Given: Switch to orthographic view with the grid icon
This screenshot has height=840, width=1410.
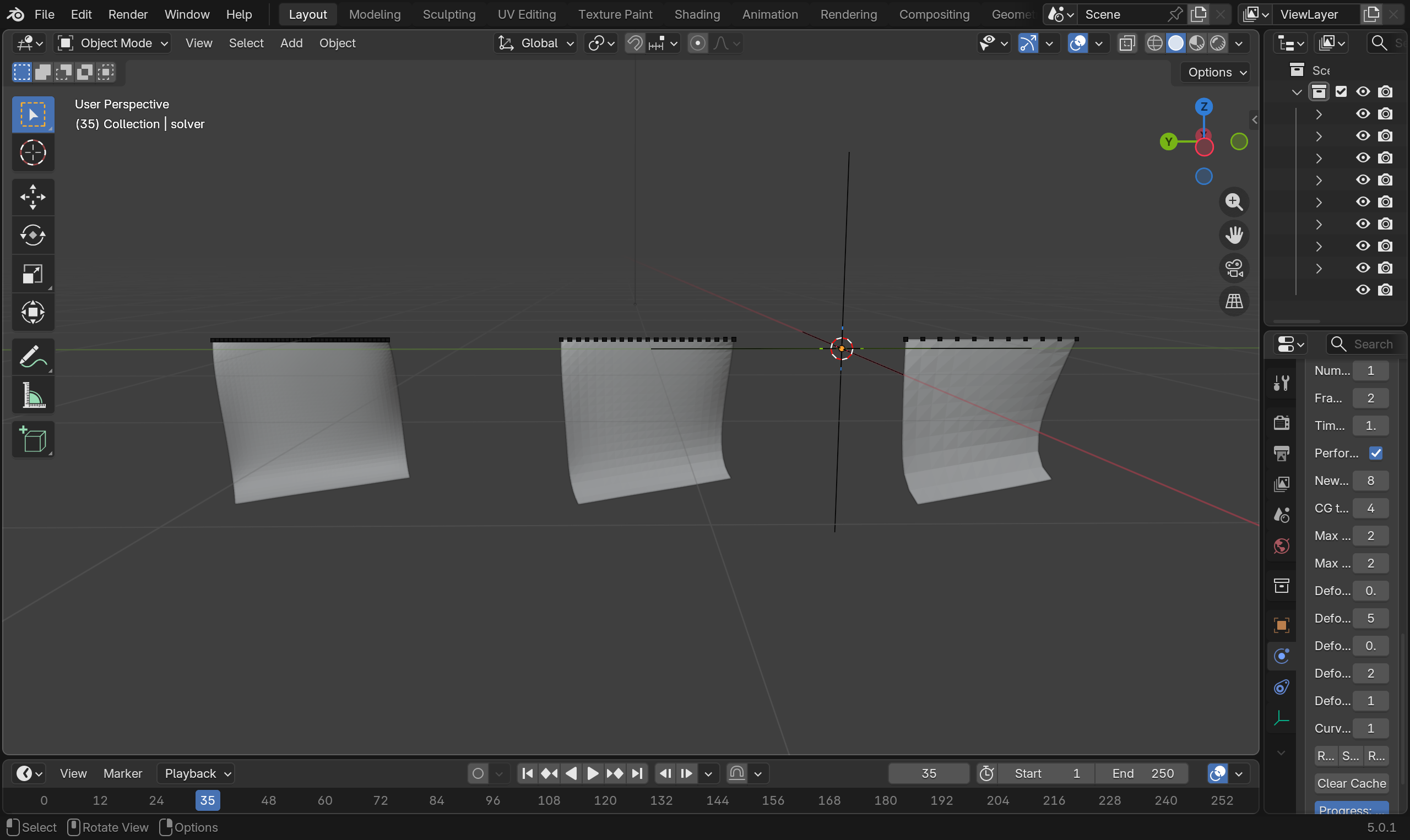Looking at the screenshot, I should [1234, 301].
